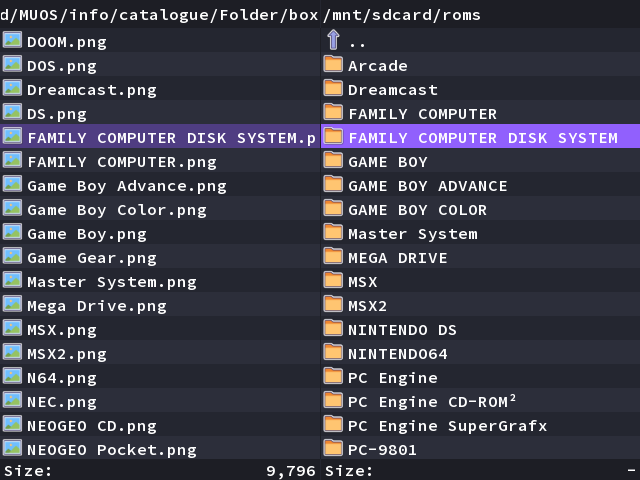
Task: Select the GAME BOY ADVANCE folder
Action: point(480,184)
